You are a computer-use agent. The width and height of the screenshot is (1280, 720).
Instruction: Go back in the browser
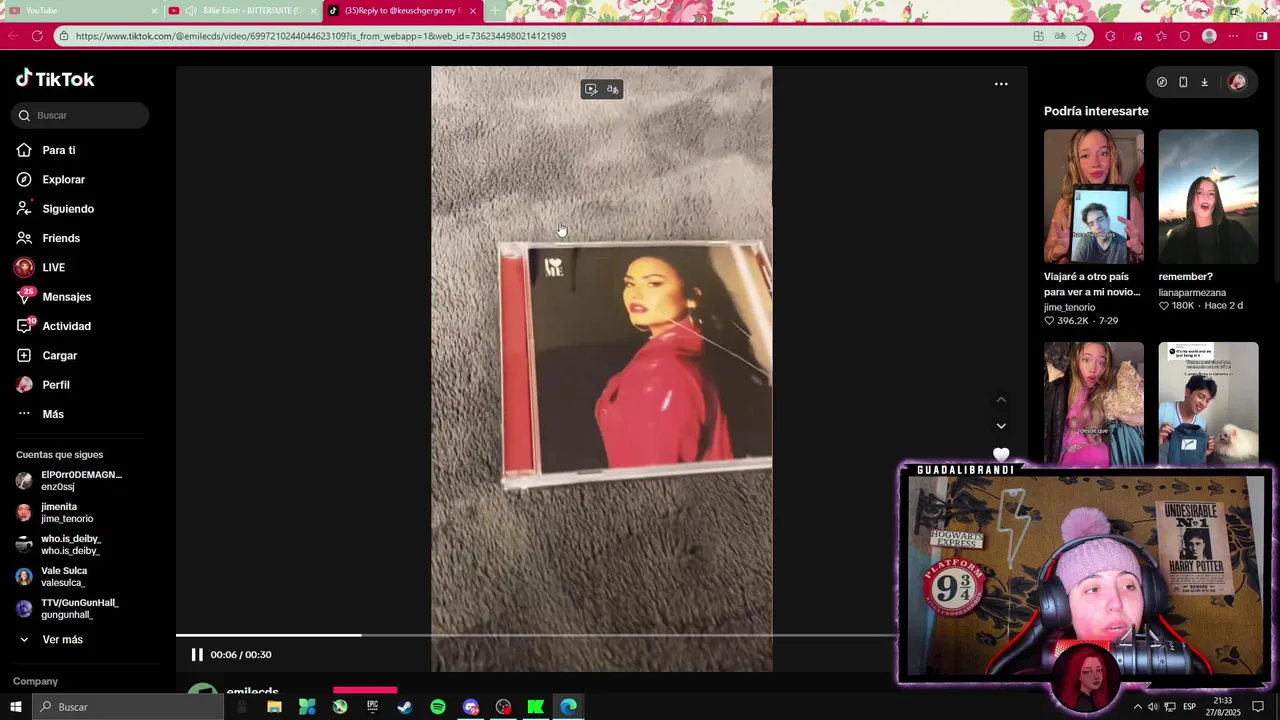[12, 36]
